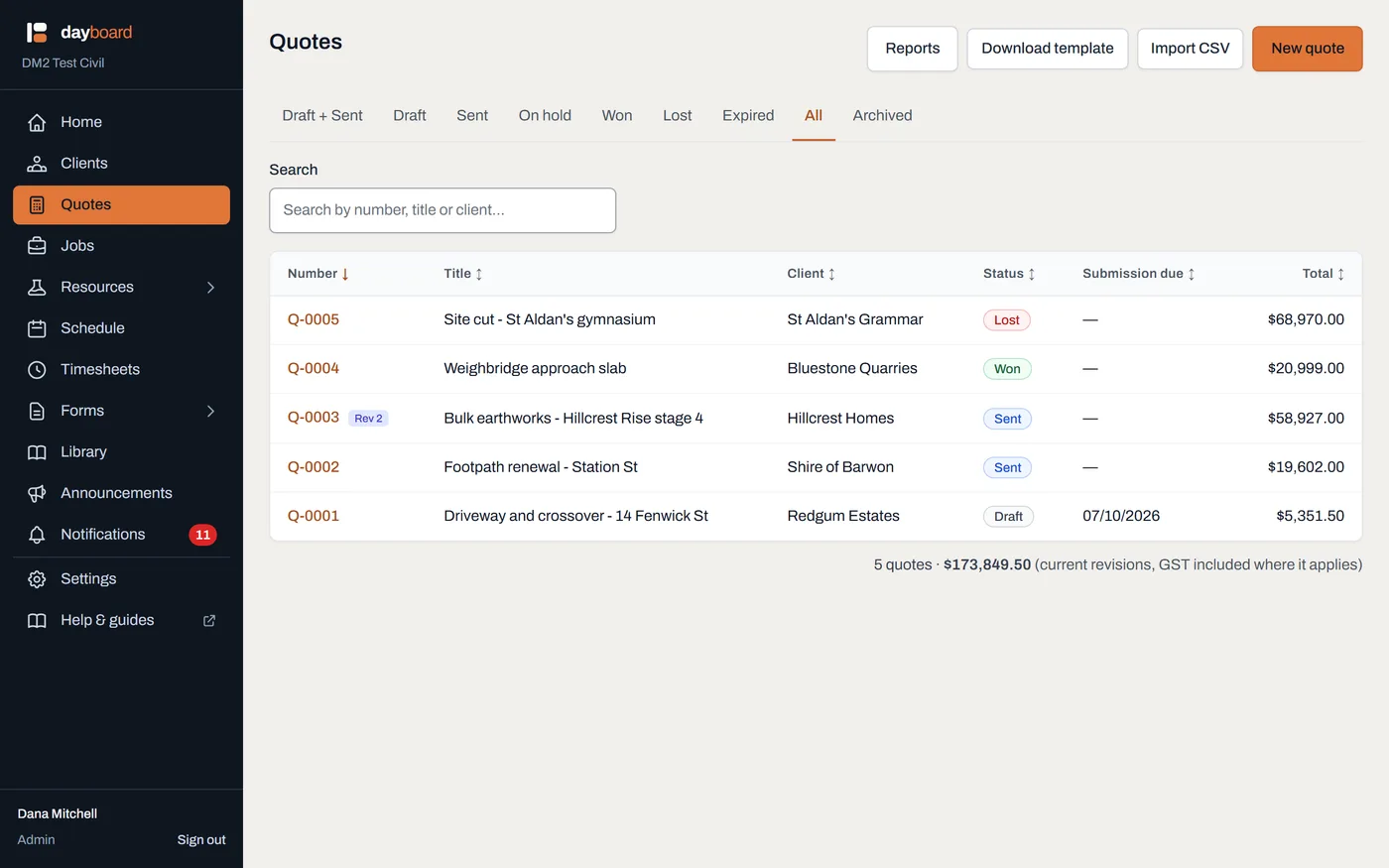Sort quotes by Status column
This screenshot has width=1389, height=868.
[1010, 274]
